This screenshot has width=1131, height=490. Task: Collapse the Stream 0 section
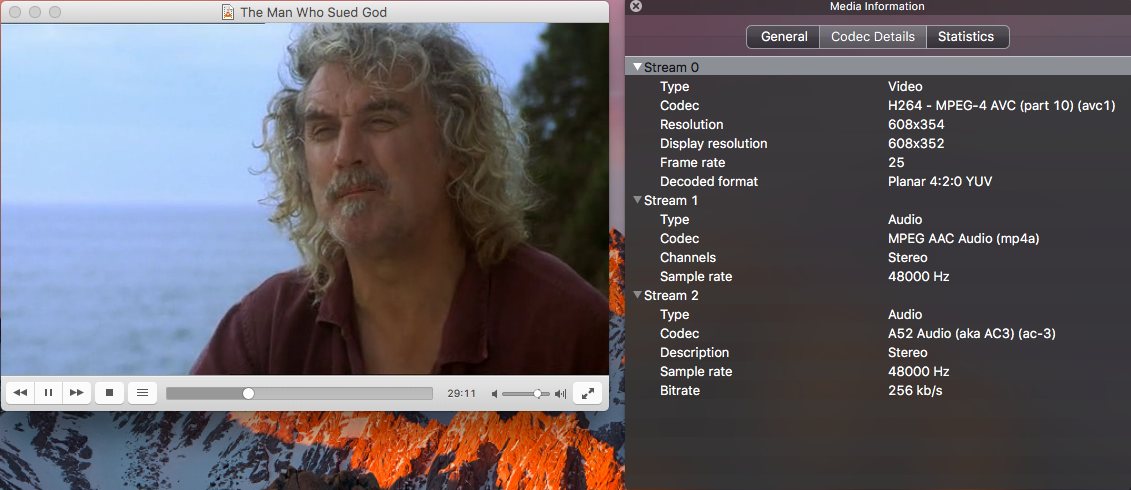[x=637, y=67]
